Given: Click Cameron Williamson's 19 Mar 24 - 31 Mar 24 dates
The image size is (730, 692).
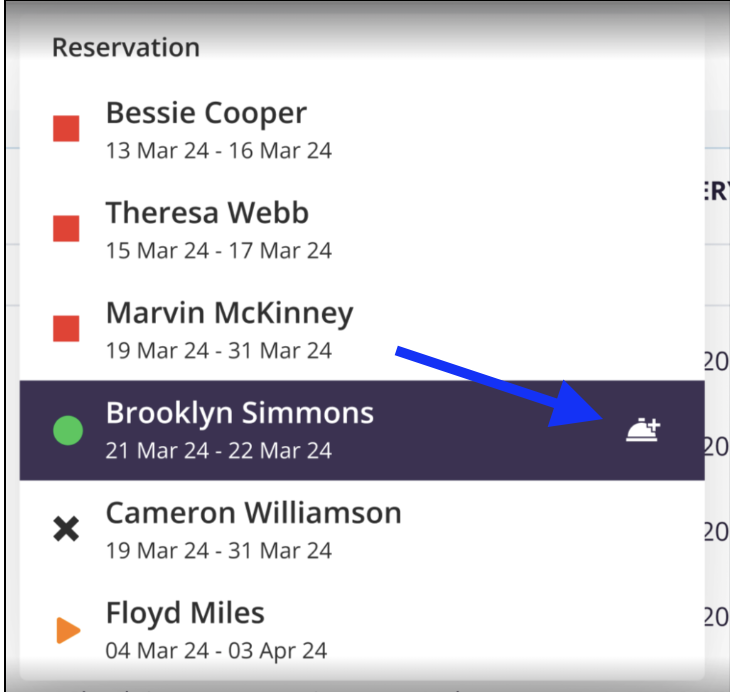Looking at the screenshot, I should (219, 550).
